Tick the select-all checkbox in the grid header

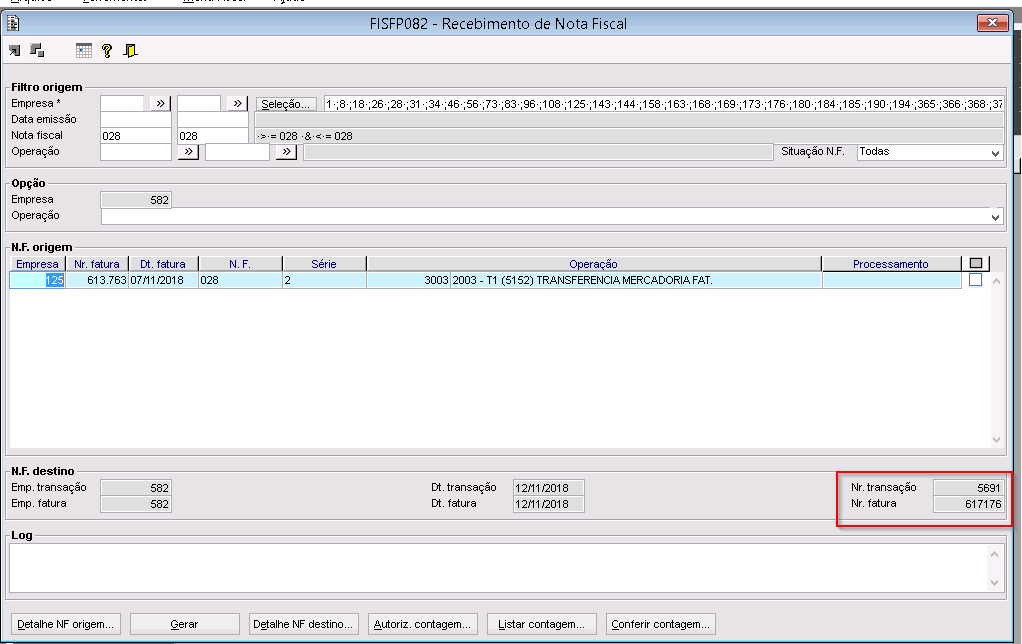coord(976,263)
